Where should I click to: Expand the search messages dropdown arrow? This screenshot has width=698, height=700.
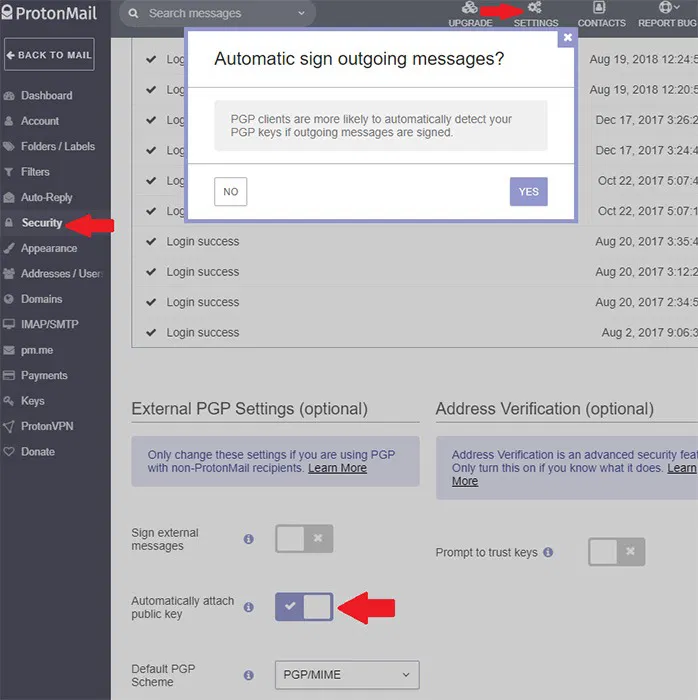[x=302, y=14]
